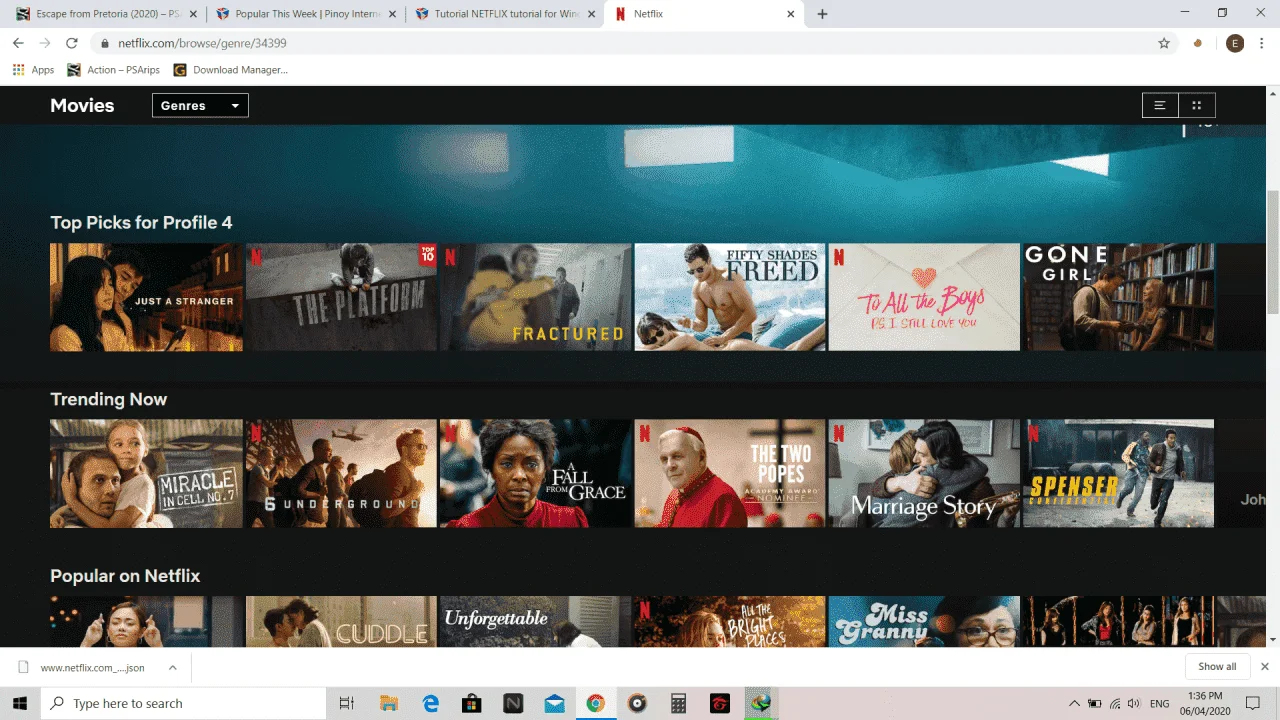The image size is (1280, 720).
Task: Switch to Popular This Week tab
Action: 305,14
